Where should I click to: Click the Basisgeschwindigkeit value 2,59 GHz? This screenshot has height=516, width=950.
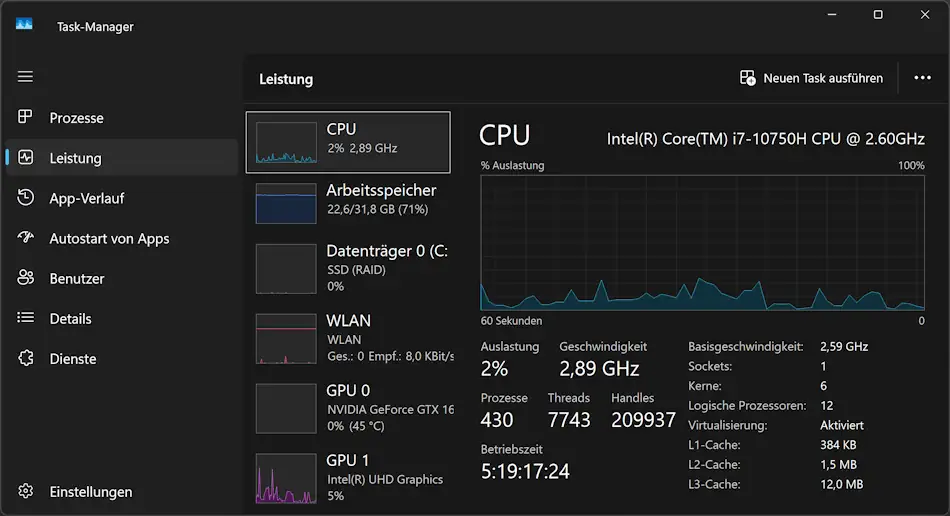(x=844, y=346)
